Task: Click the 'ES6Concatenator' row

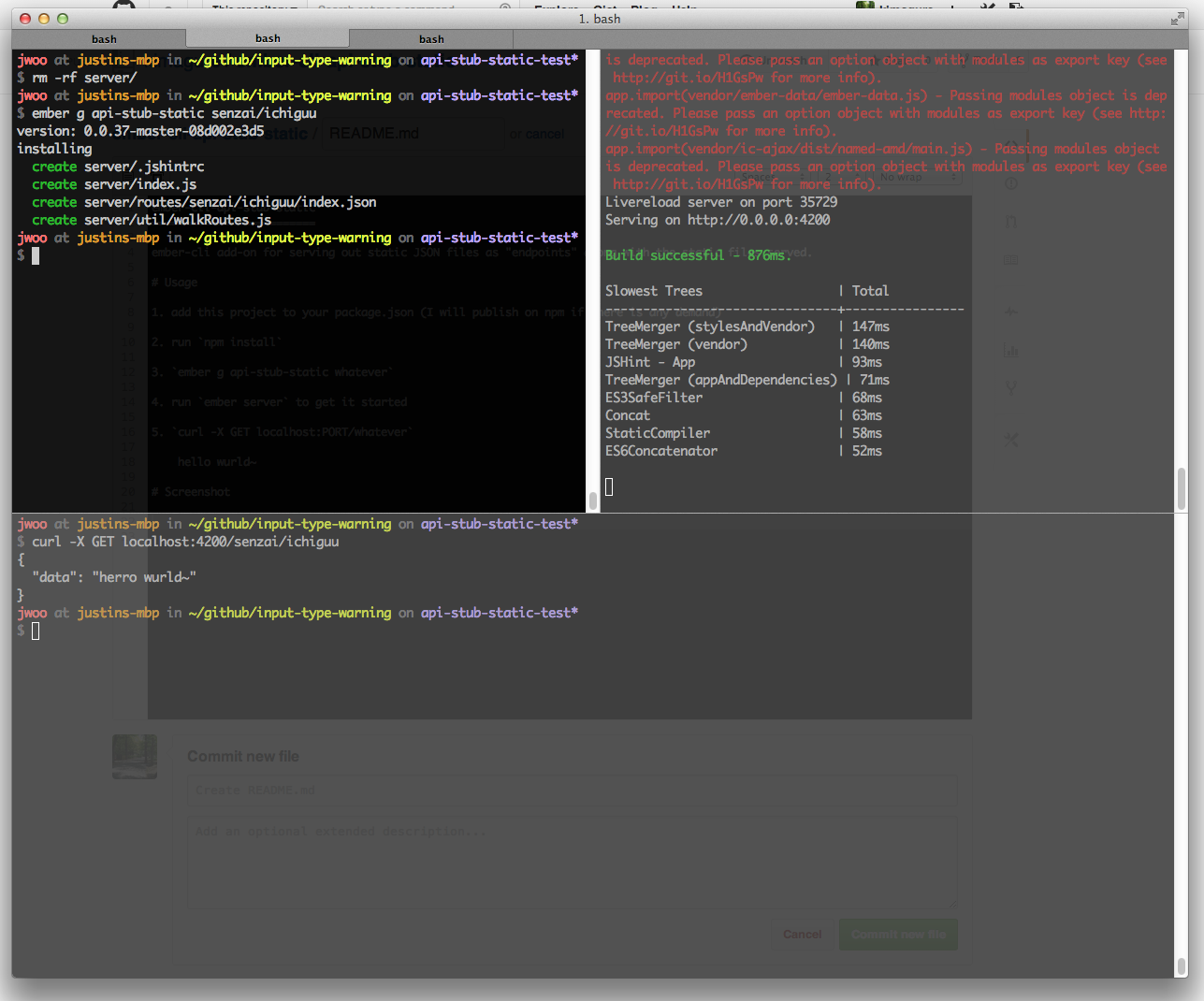Action: click(x=744, y=451)
